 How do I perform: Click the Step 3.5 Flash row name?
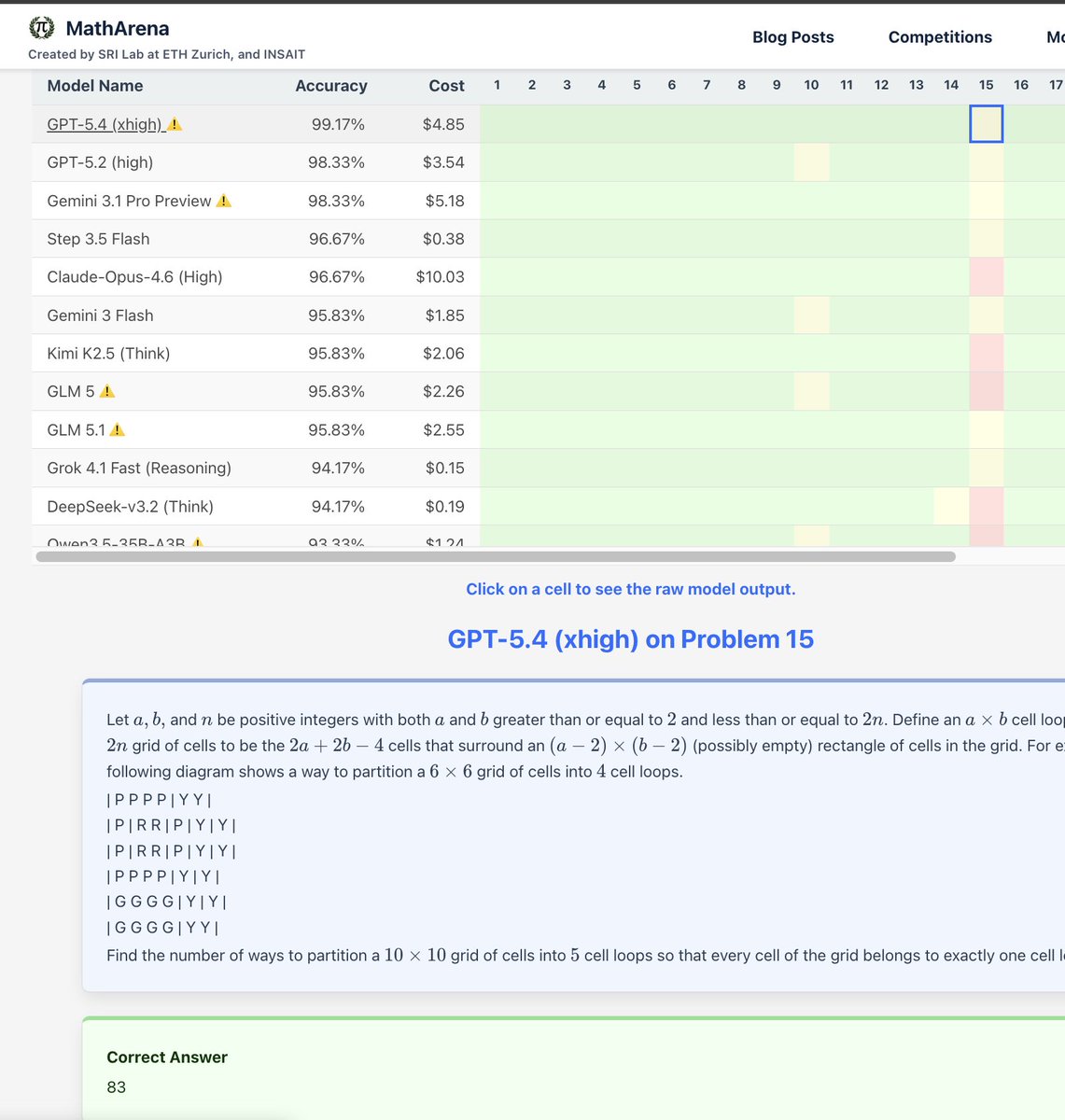(x=98, y=239)
